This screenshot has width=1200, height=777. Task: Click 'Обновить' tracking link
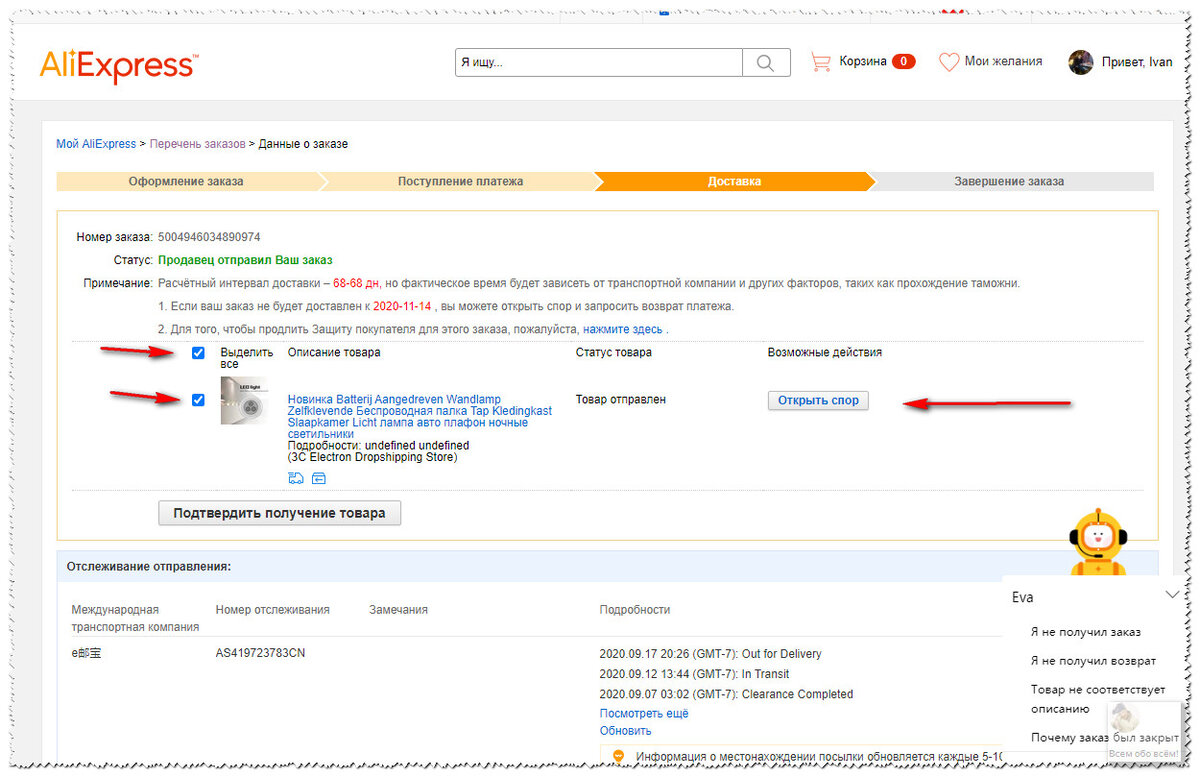click(626, 731)
